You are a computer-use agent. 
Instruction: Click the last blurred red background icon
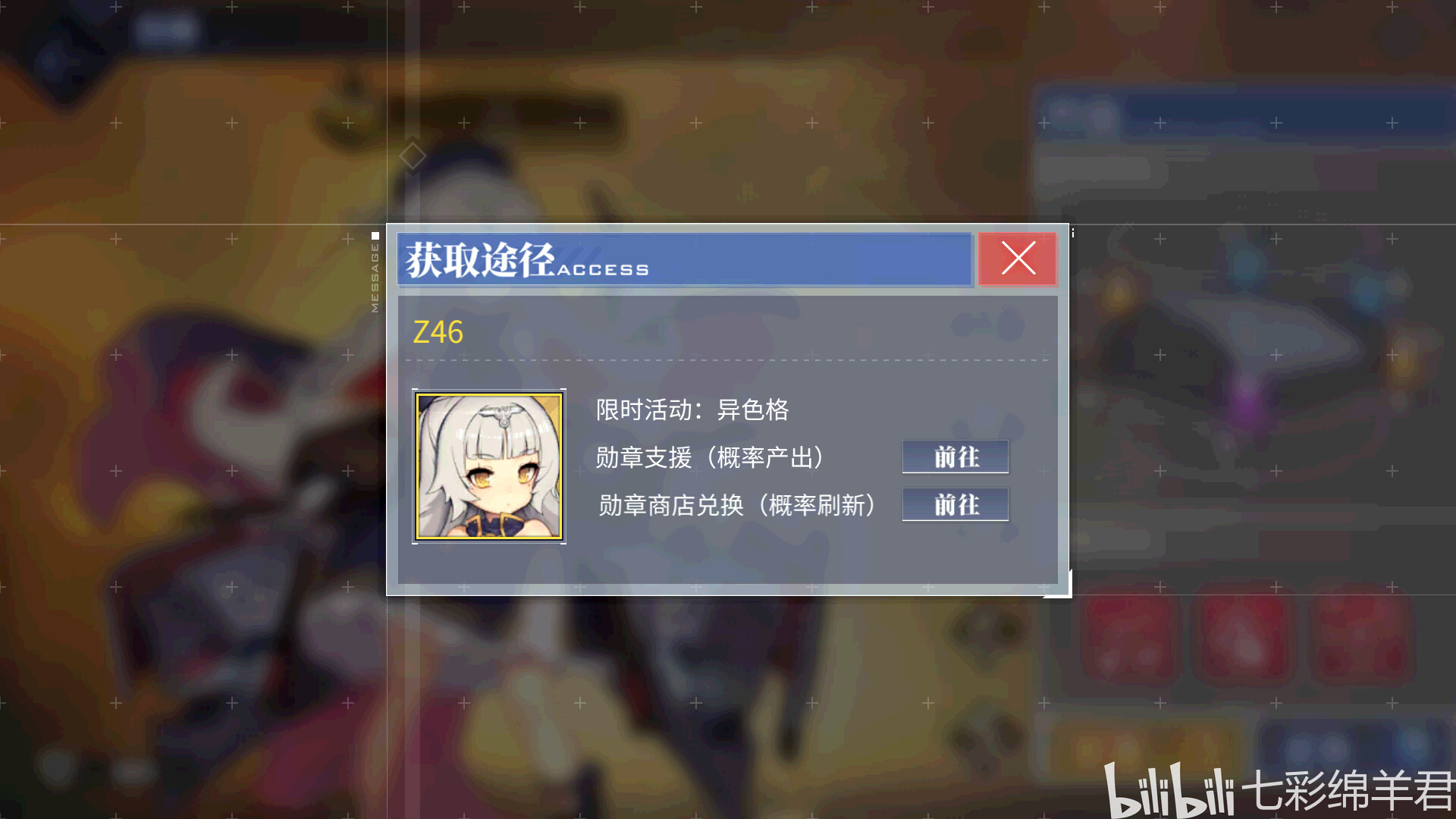click(x=1361, y=637)
